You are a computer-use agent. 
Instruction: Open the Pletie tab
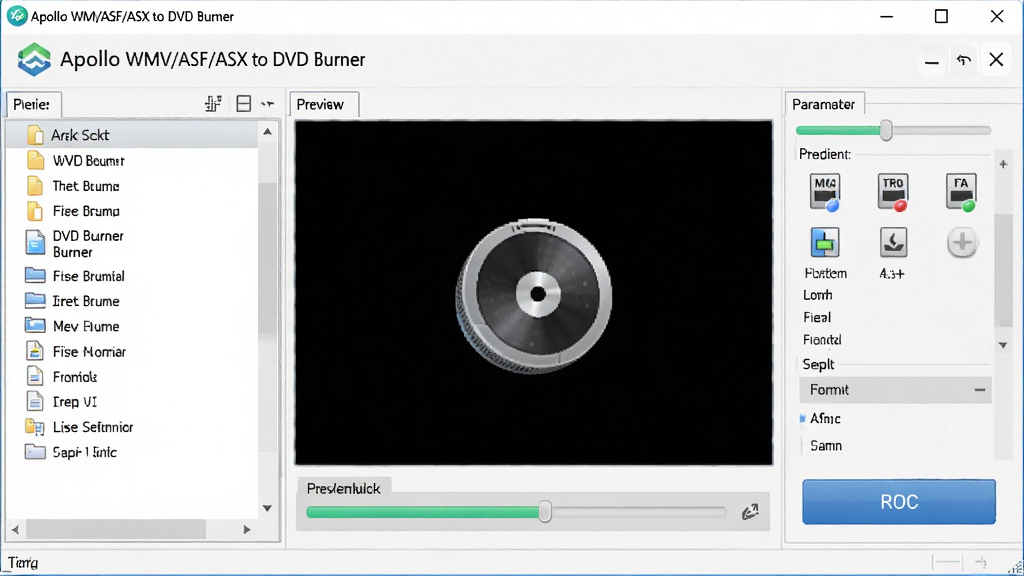coord(34,104)
